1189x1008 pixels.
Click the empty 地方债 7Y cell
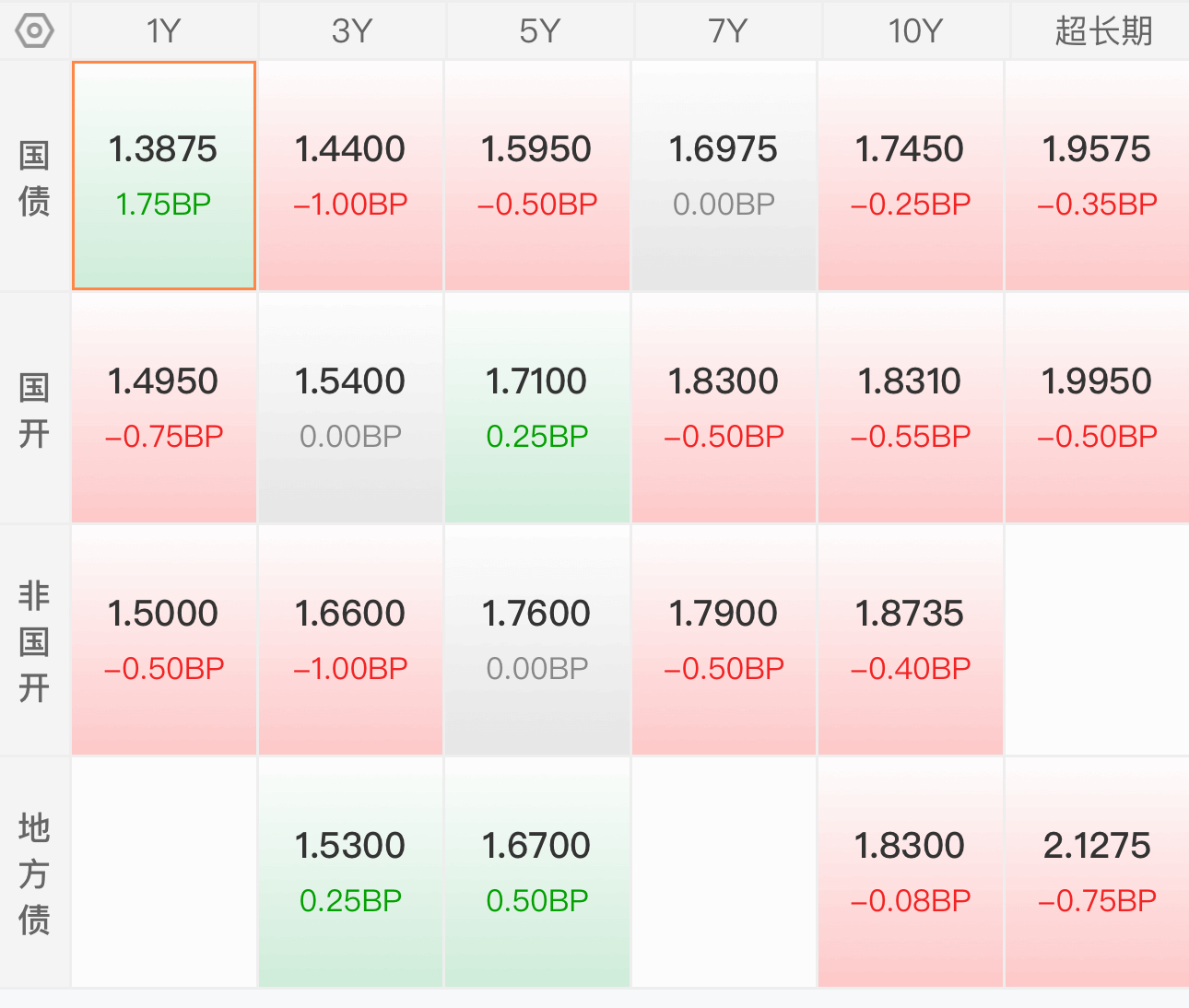point(724,873)
